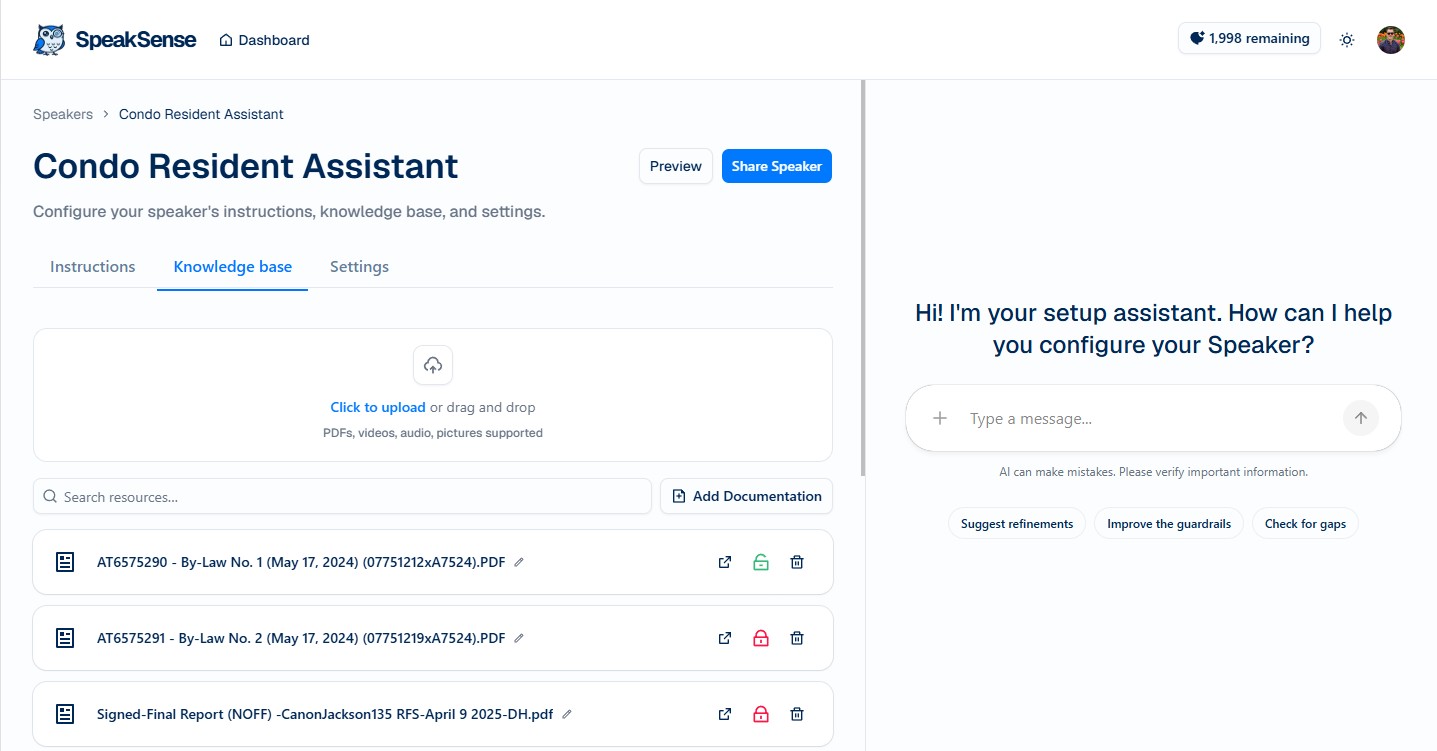Toggle the green unlock icon on By-Law No. 1
The image size is (1437, 751).
point(761,562)
